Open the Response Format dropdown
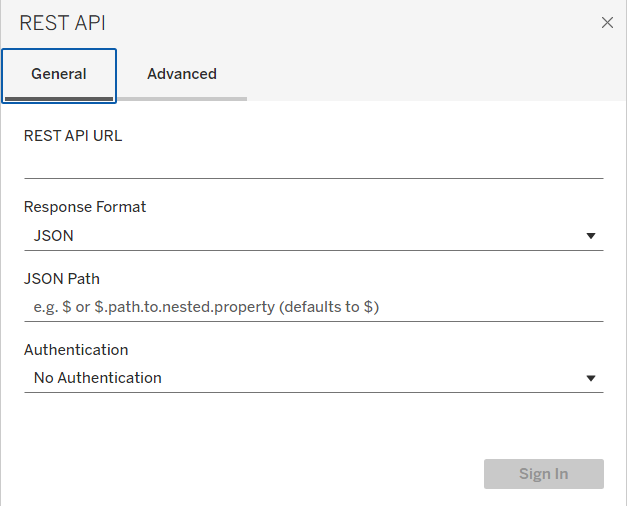 click(x=313, y=236)
